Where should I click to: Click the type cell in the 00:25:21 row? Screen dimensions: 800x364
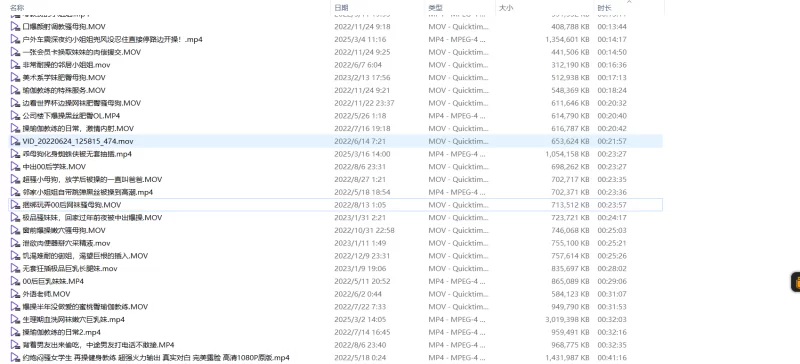[x=458, y=243]
